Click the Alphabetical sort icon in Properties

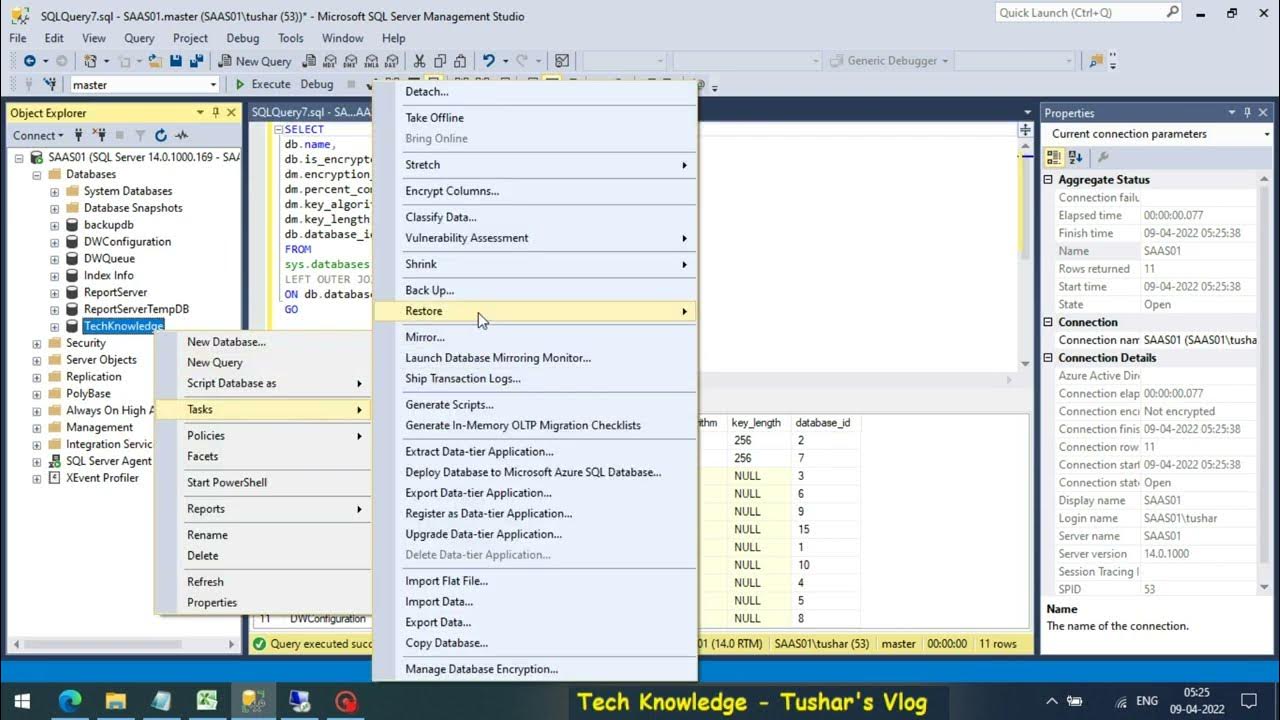tap(1076, 157)
